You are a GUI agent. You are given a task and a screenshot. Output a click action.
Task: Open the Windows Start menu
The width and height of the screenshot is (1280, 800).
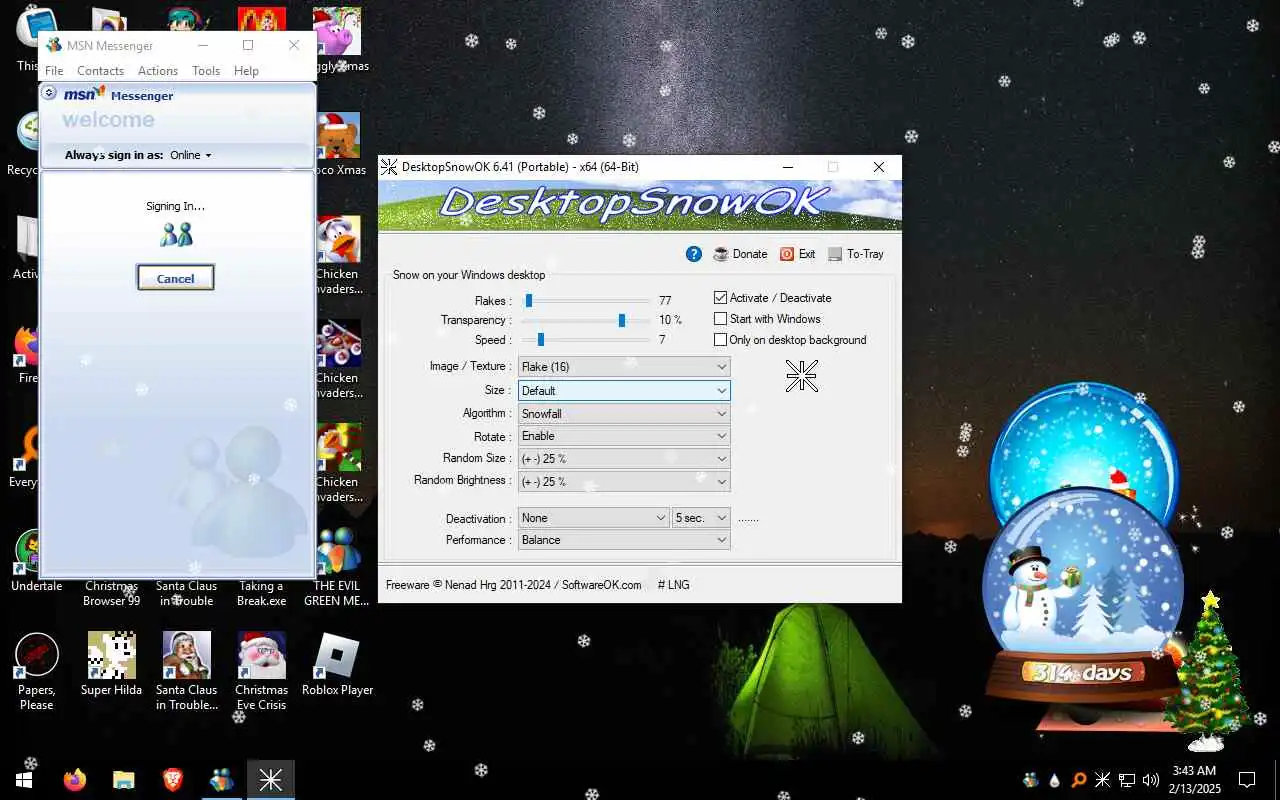pos(24,780)
